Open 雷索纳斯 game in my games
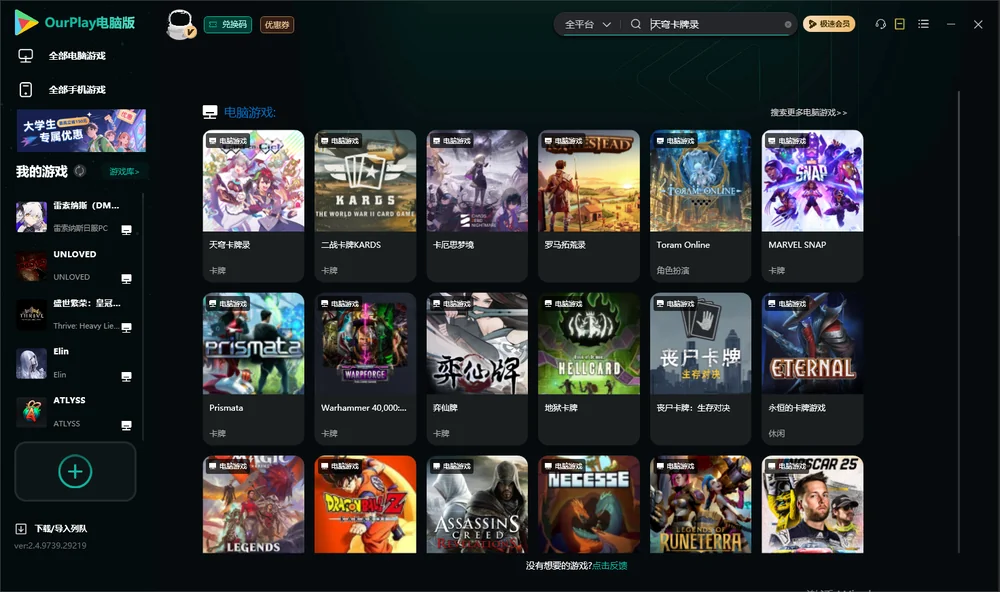The image size is (1000, 592). [x=75, y=217]
